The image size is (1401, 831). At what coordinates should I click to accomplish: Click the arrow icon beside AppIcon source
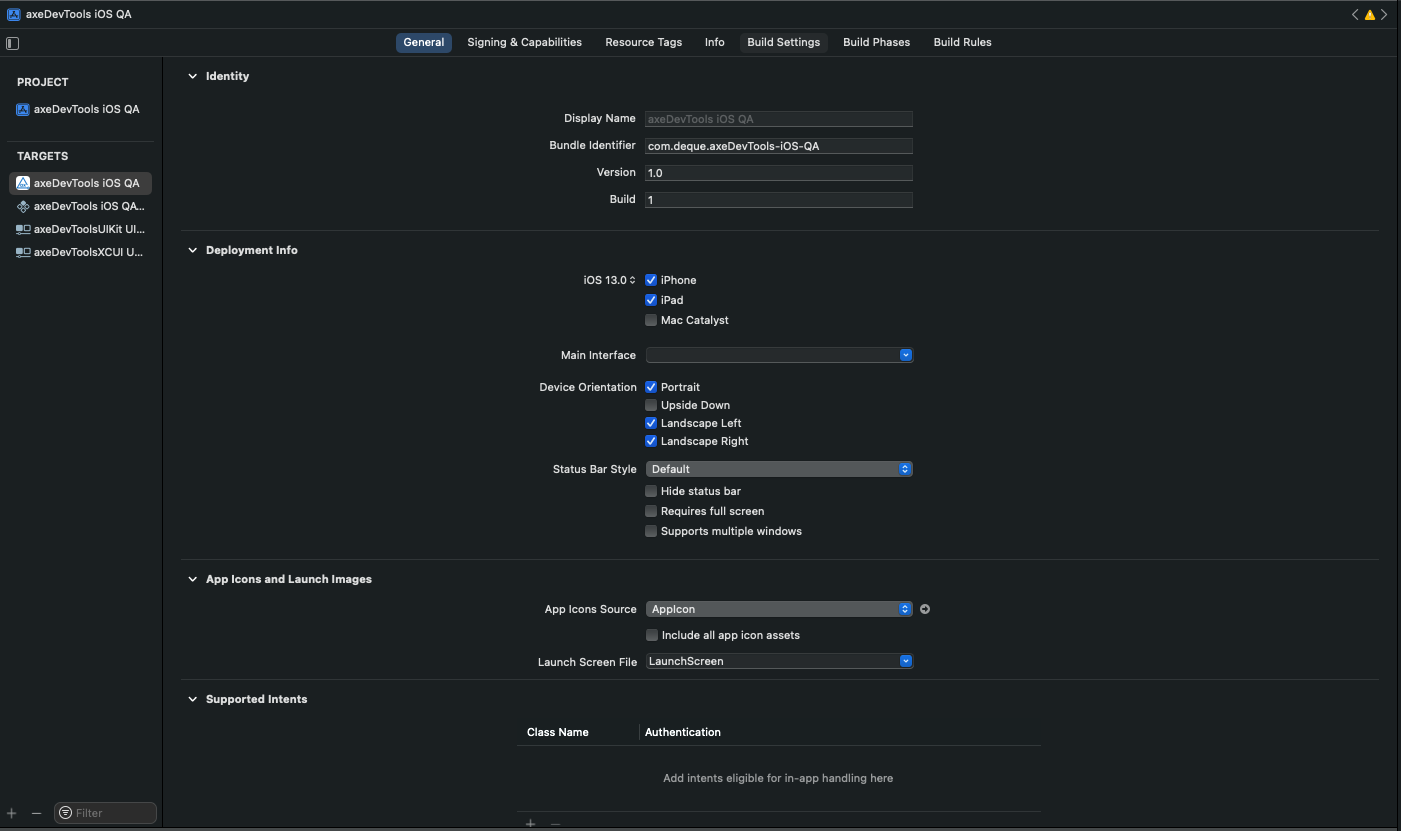pyautogui.click(x=925, y=609)
